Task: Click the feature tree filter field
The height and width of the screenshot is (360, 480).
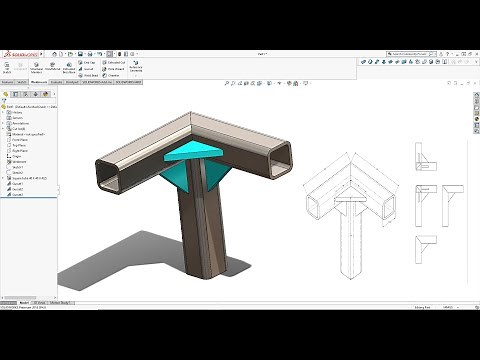Action: (x=29, y=100)
